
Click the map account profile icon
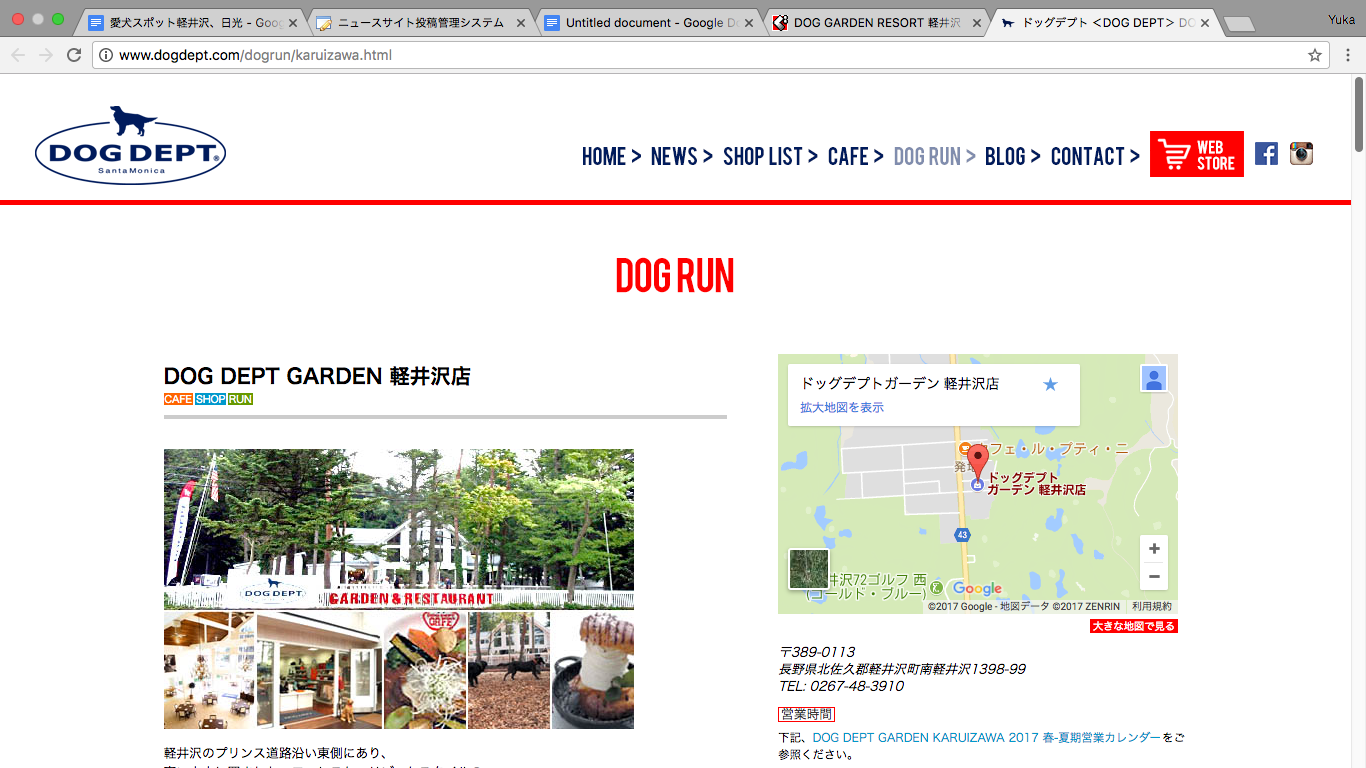pos(1154,378)
